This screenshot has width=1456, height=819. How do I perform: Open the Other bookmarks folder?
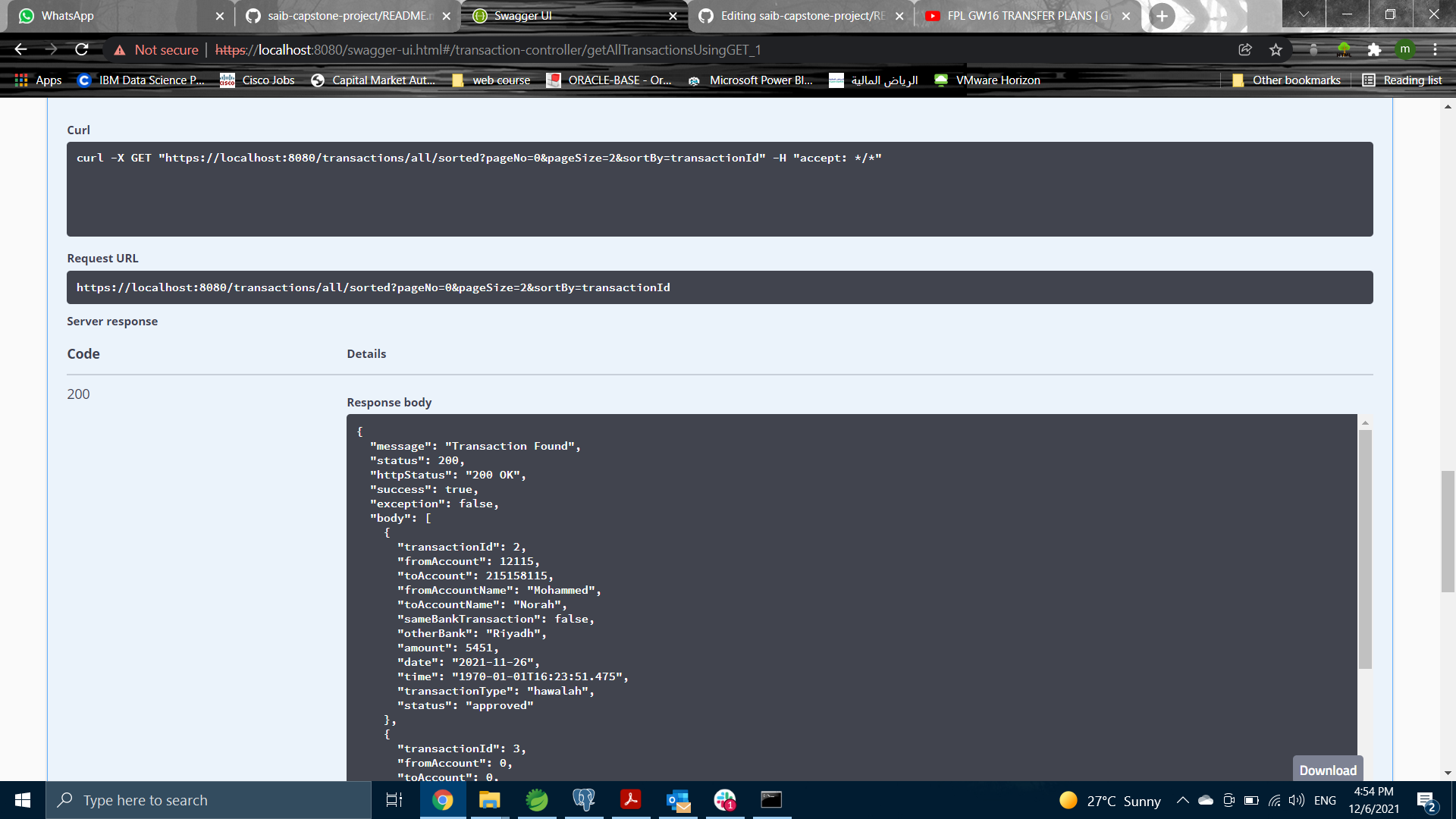click(x=1287, y=80)
